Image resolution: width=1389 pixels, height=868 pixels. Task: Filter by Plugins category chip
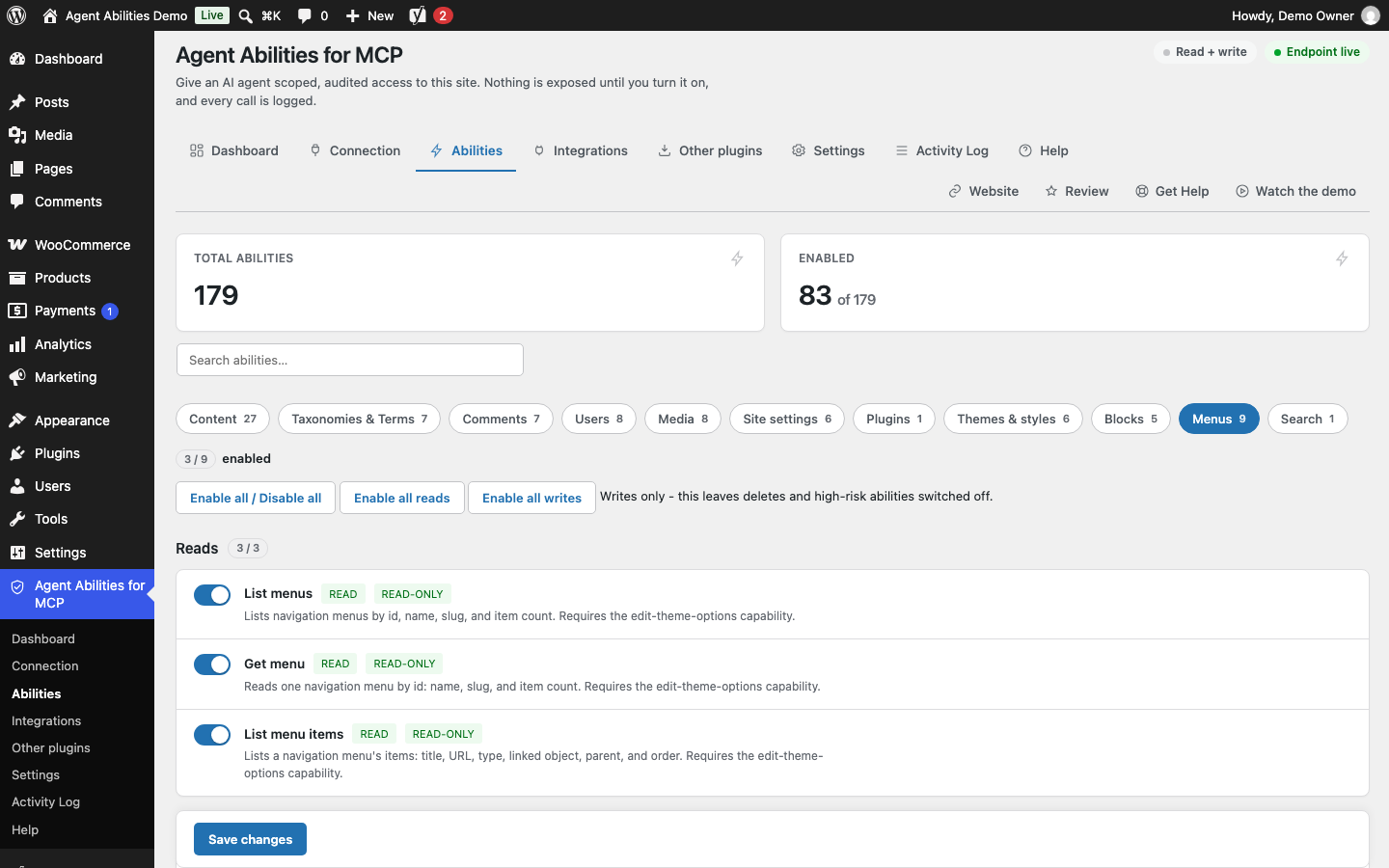894,419
